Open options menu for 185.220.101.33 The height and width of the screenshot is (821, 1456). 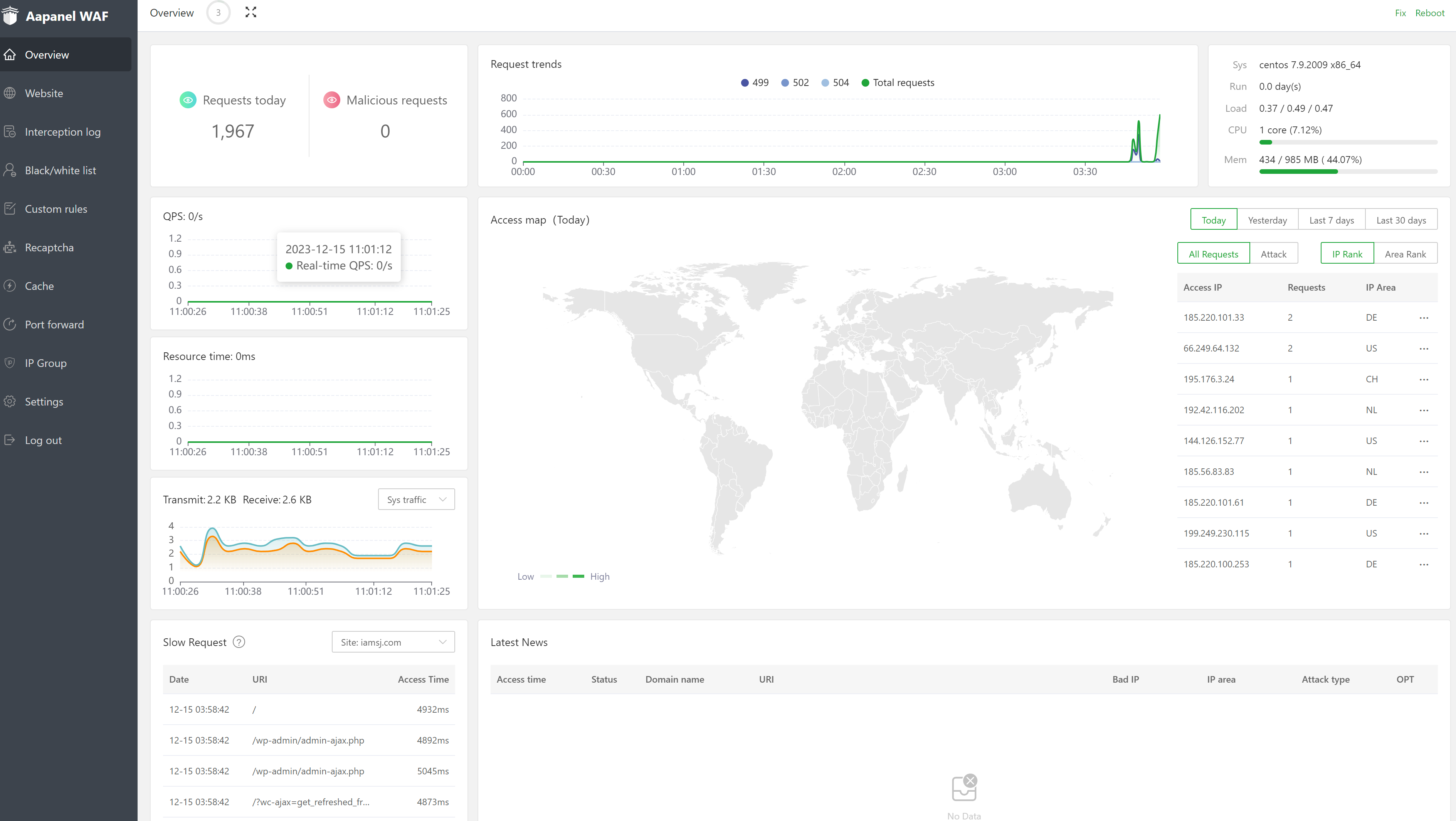coord(1424,318)
